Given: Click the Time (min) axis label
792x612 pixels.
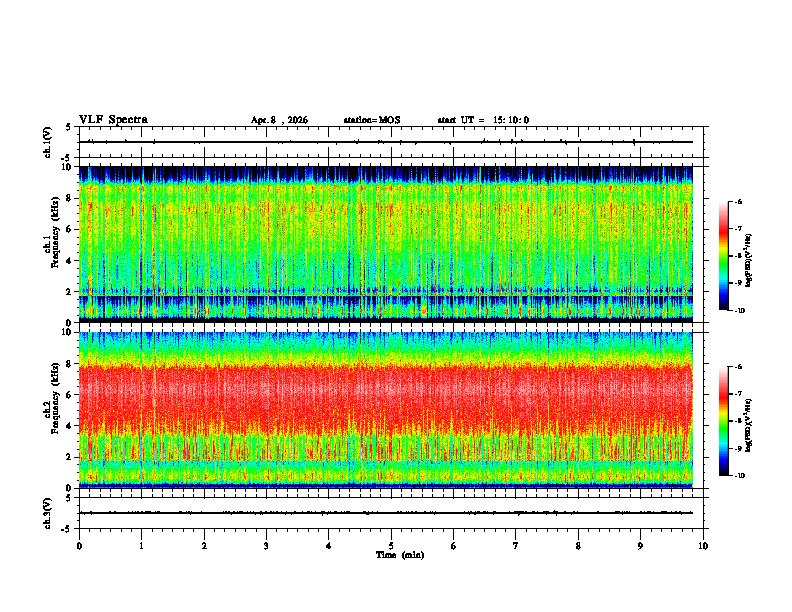Looking at the screenshot, I should coord(400,555).
